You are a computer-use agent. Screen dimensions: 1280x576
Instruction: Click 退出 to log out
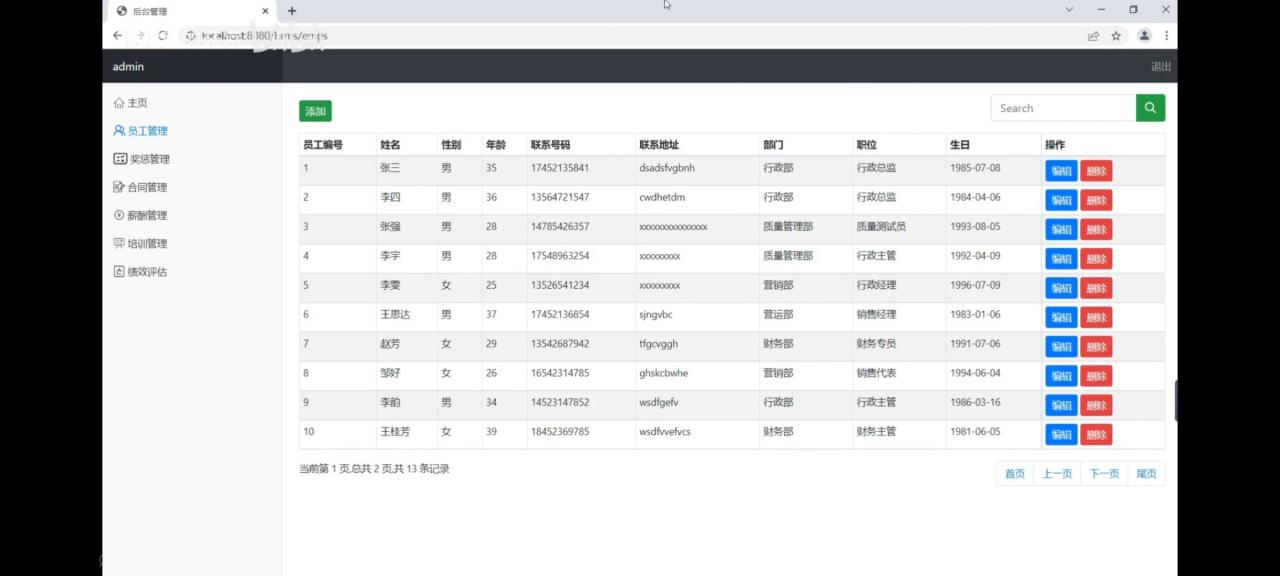[1161, 67]
